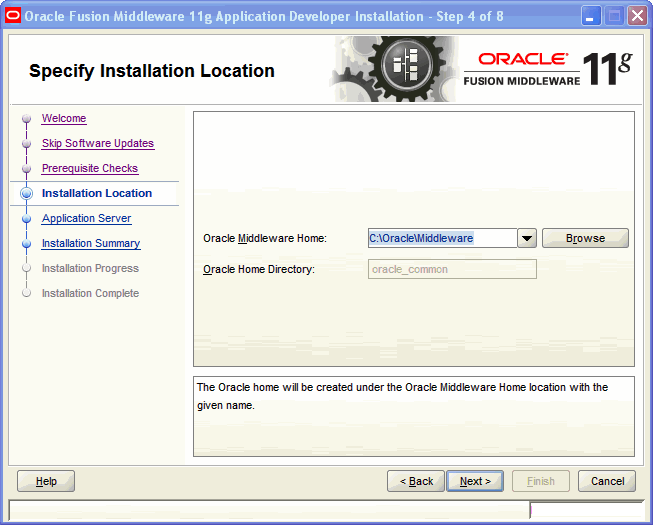
Task: Click the Skip Software Updates step bullet
Action: (x=27, y=144)
